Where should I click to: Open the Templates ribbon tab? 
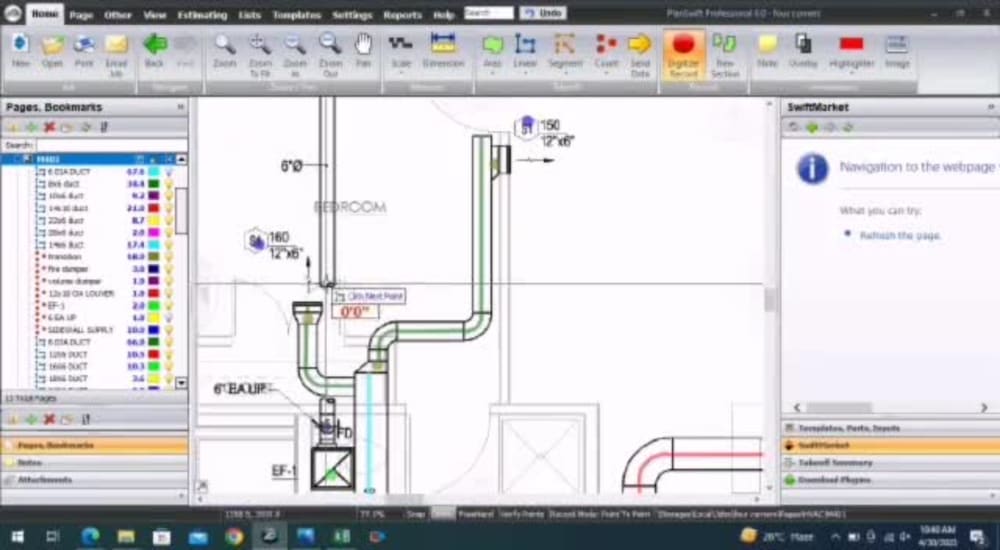click(x=297, y=15)
